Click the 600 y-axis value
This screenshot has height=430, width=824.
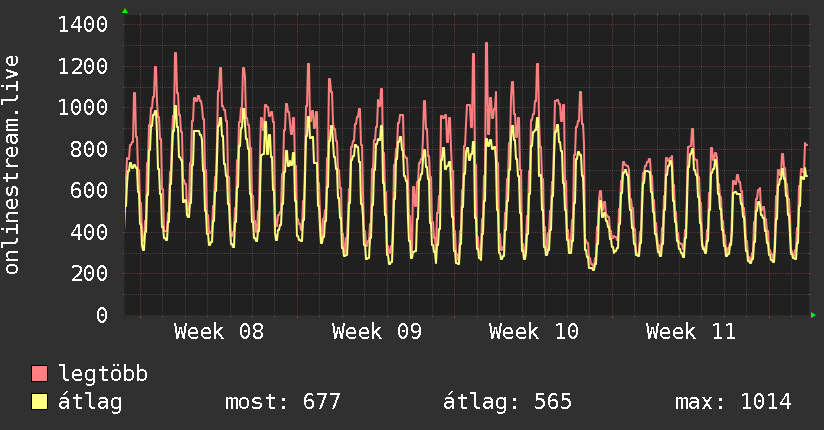[89, 190]
